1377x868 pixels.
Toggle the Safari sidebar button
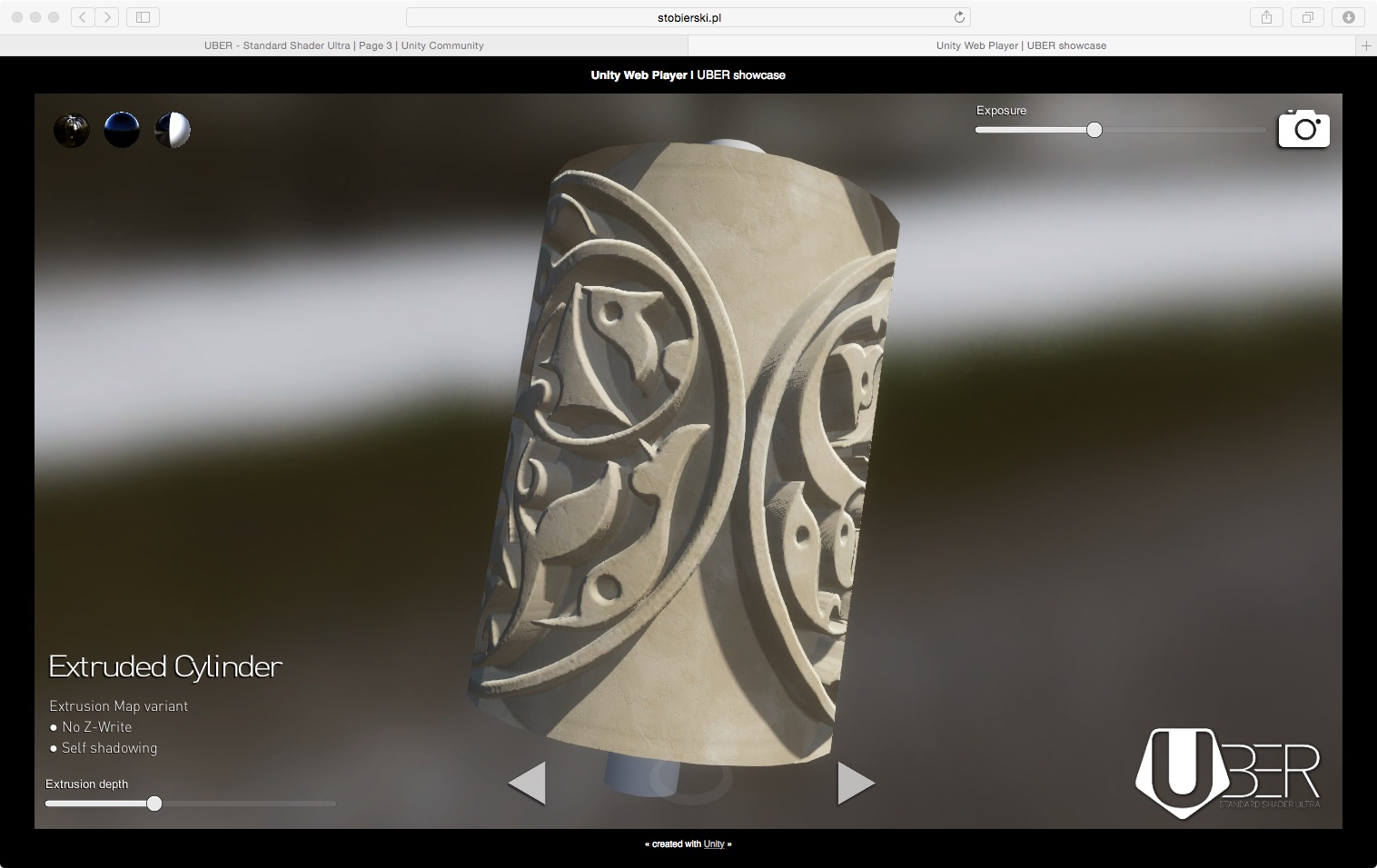143,17
